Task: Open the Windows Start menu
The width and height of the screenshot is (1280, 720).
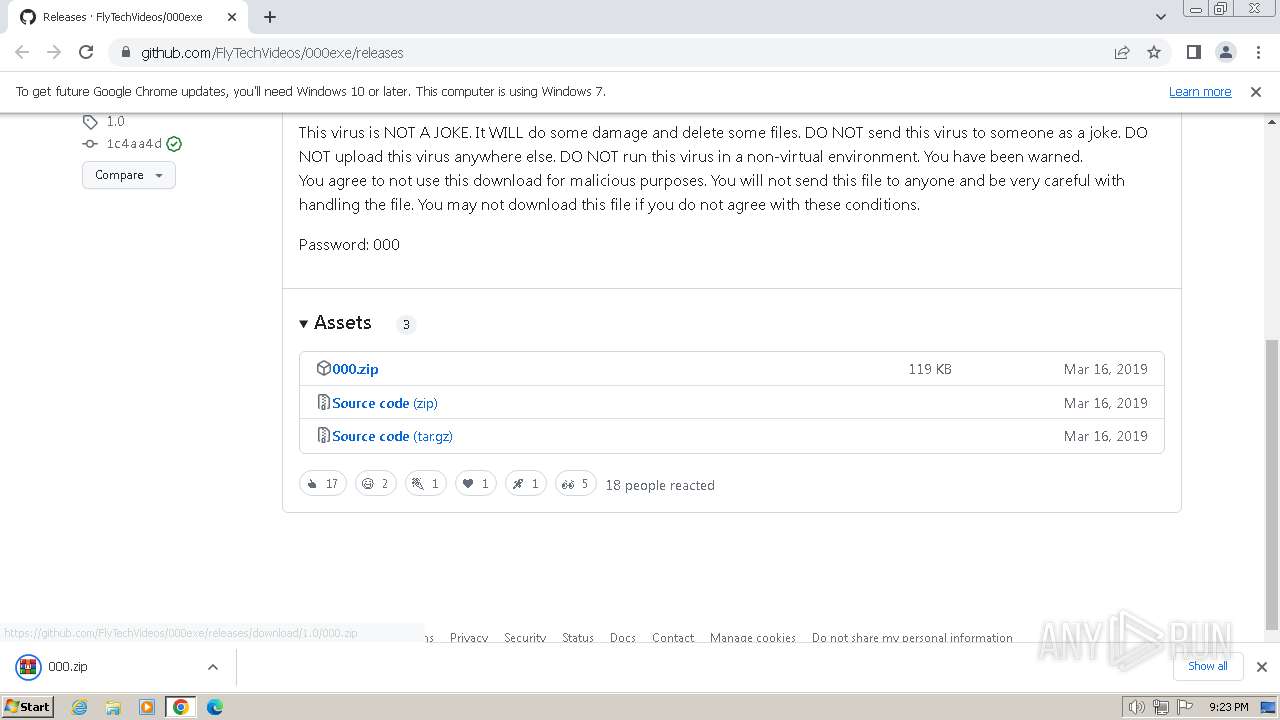Action: pos(28,706)
